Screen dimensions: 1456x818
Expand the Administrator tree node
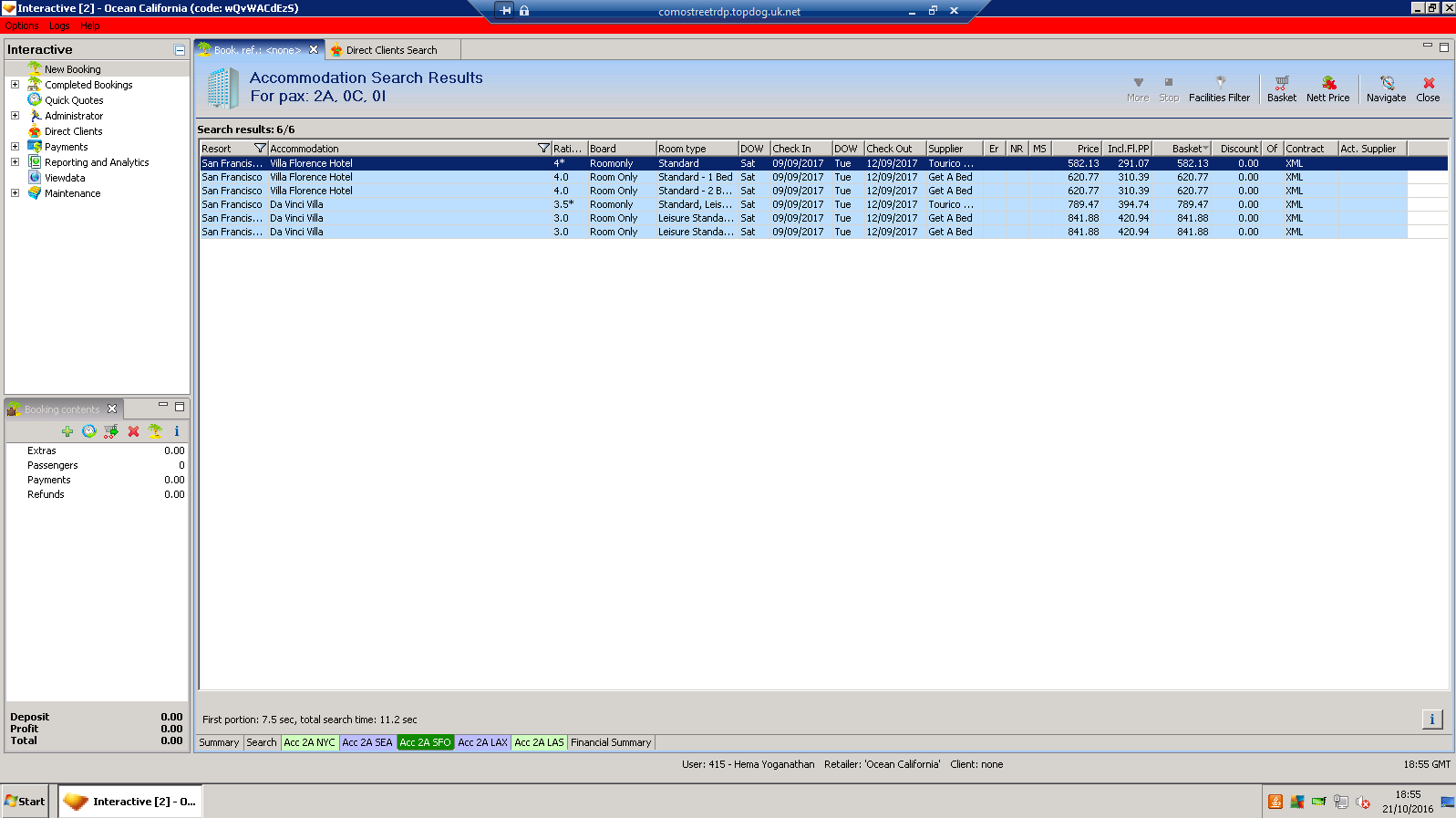15,116
